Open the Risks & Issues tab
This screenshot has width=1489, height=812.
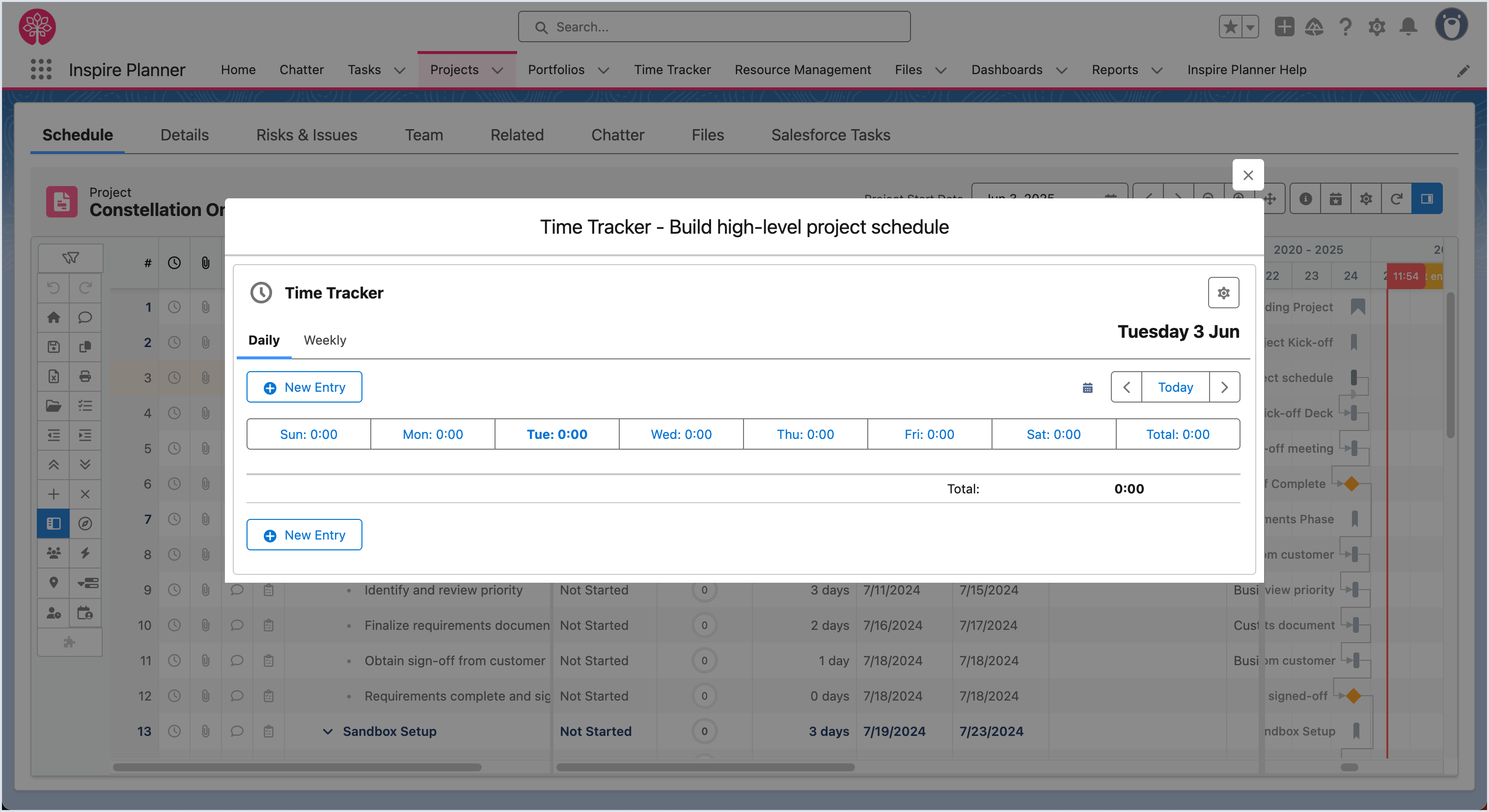click(306, 135)
